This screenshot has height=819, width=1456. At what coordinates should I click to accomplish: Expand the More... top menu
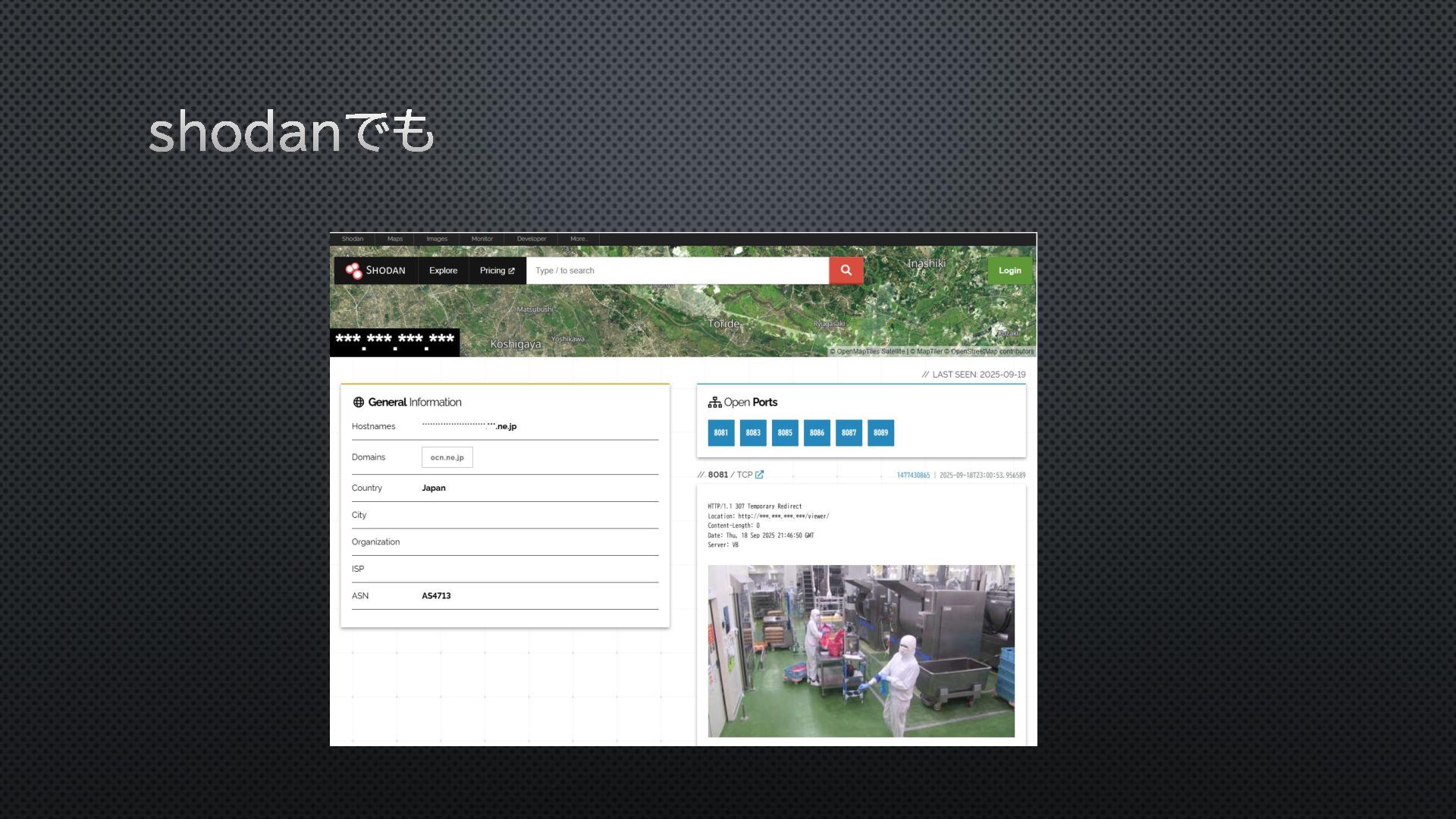click(579, 239)
